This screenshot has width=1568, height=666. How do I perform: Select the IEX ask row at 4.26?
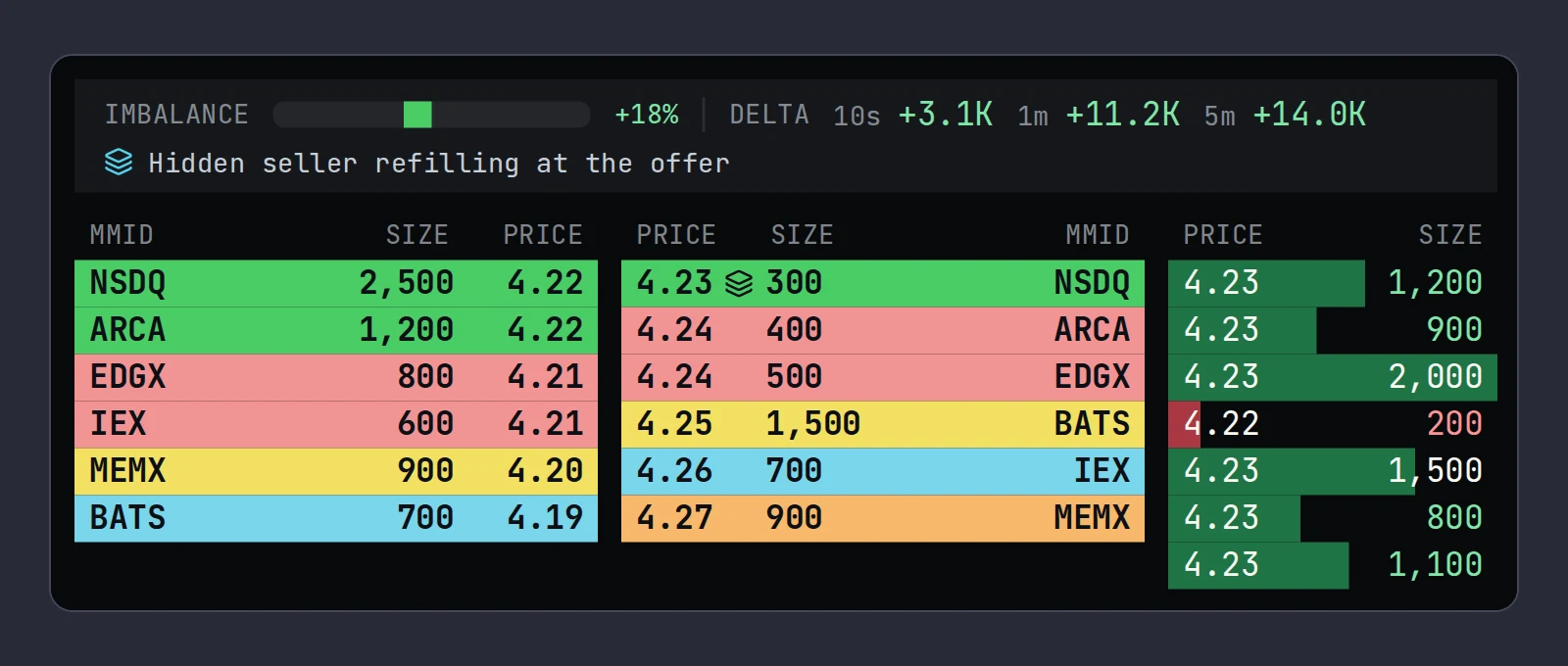(883, 471)
